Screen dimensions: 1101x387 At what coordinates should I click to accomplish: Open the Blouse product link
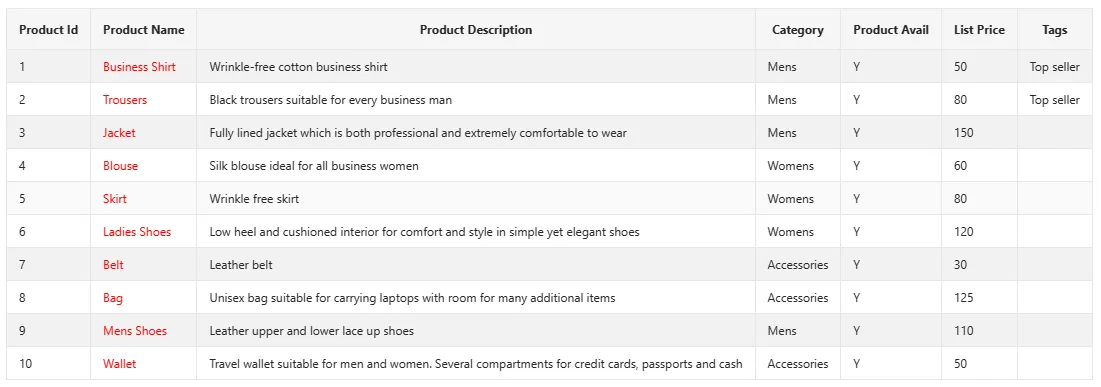tap(121, 166)
